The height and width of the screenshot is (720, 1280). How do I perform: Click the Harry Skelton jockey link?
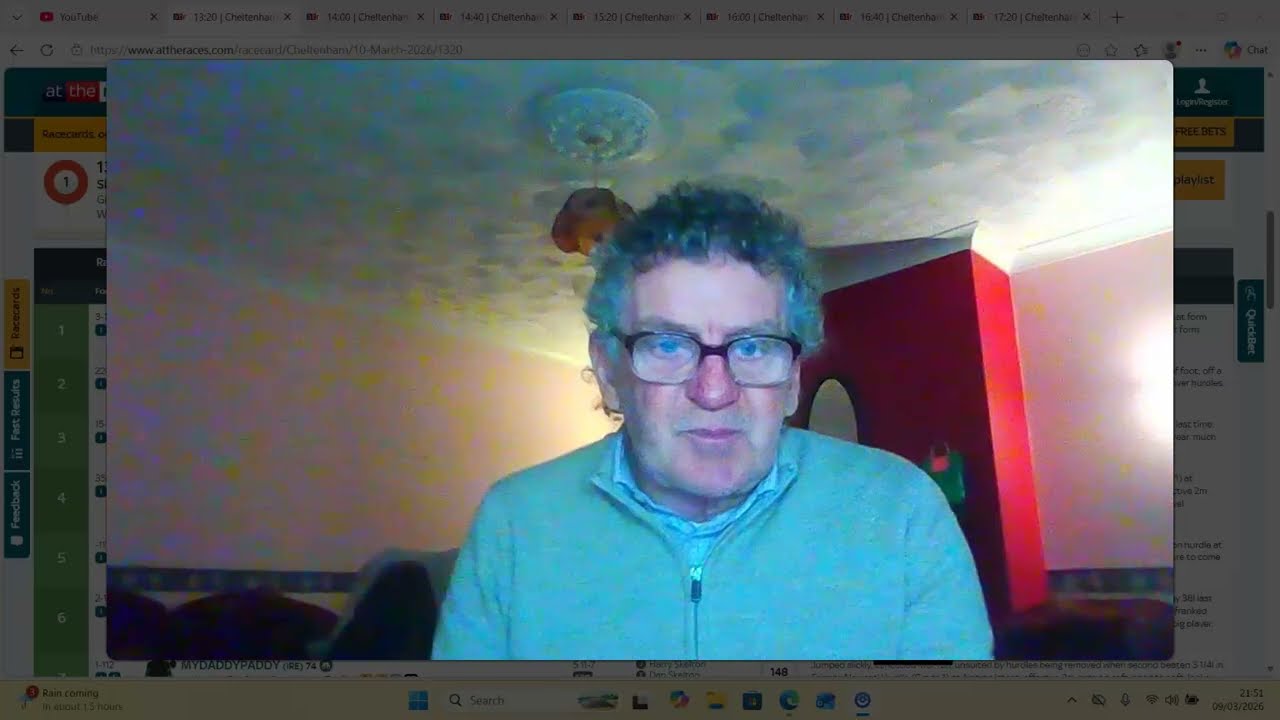pos(678,665)
